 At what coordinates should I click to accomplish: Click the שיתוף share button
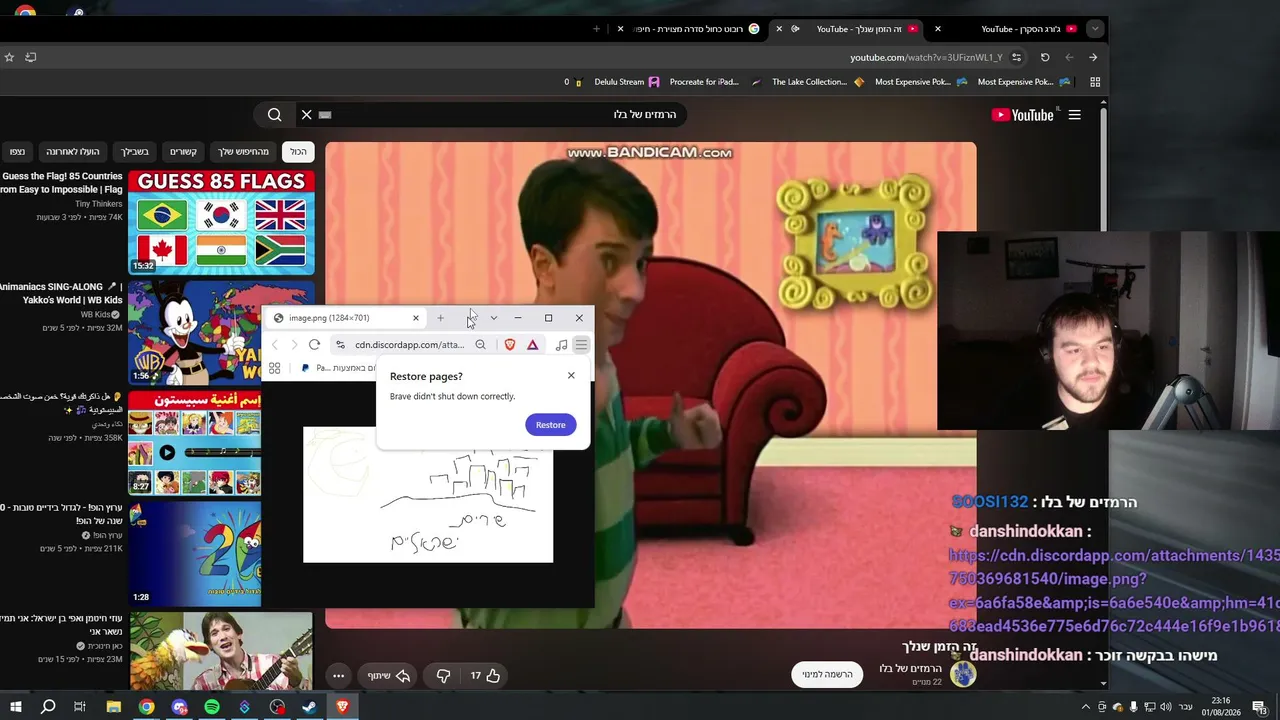[x=389, y=676]
